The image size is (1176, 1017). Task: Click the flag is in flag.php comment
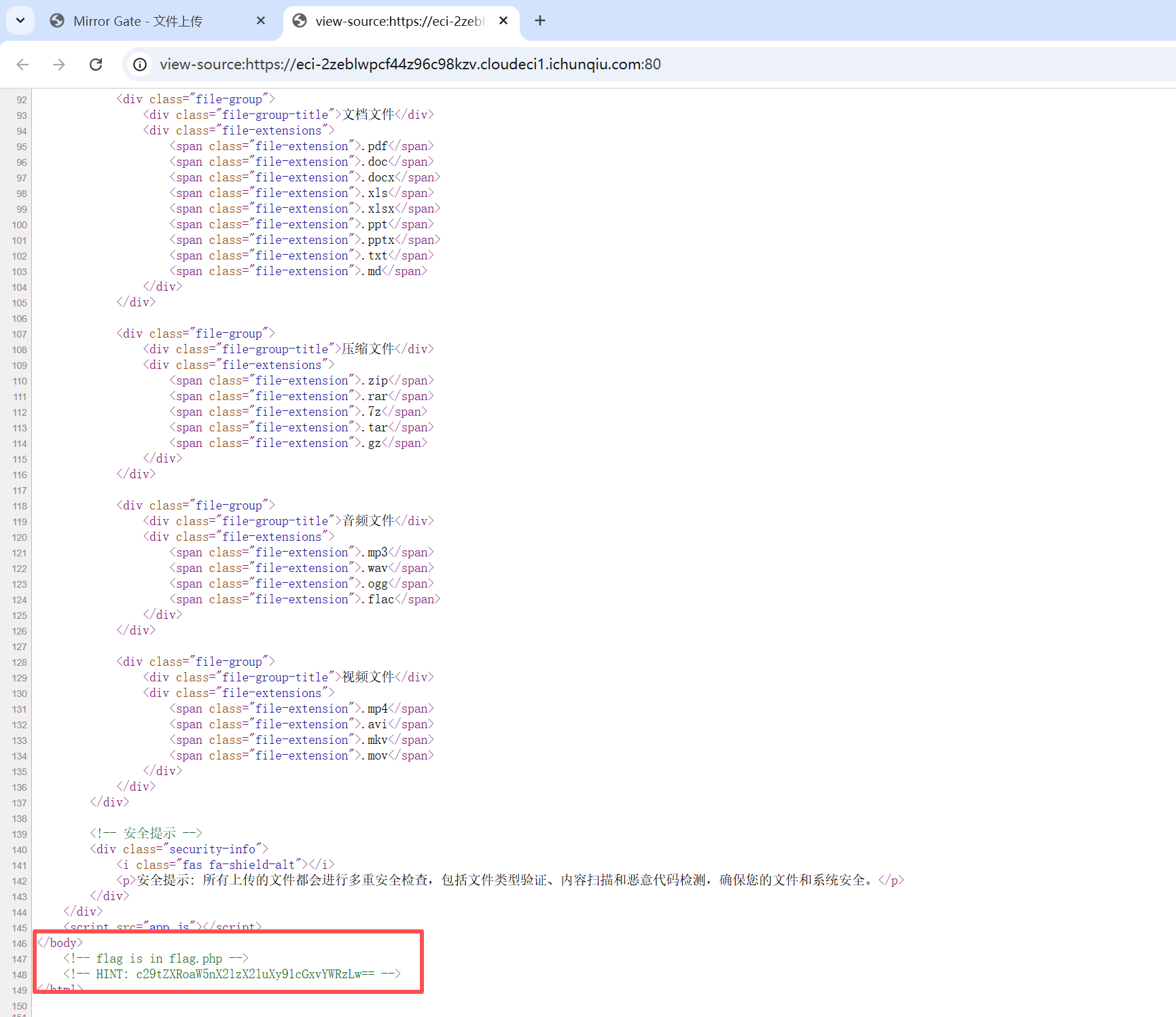(156, 959)
